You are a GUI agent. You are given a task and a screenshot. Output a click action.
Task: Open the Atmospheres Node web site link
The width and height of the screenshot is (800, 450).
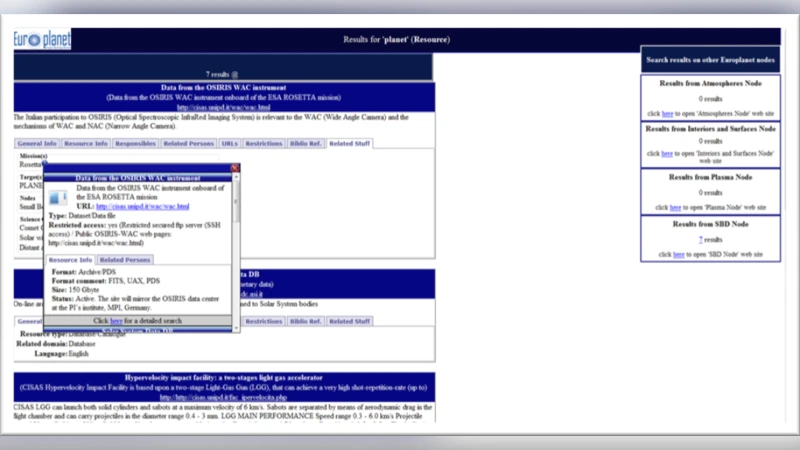pos(668,114)
